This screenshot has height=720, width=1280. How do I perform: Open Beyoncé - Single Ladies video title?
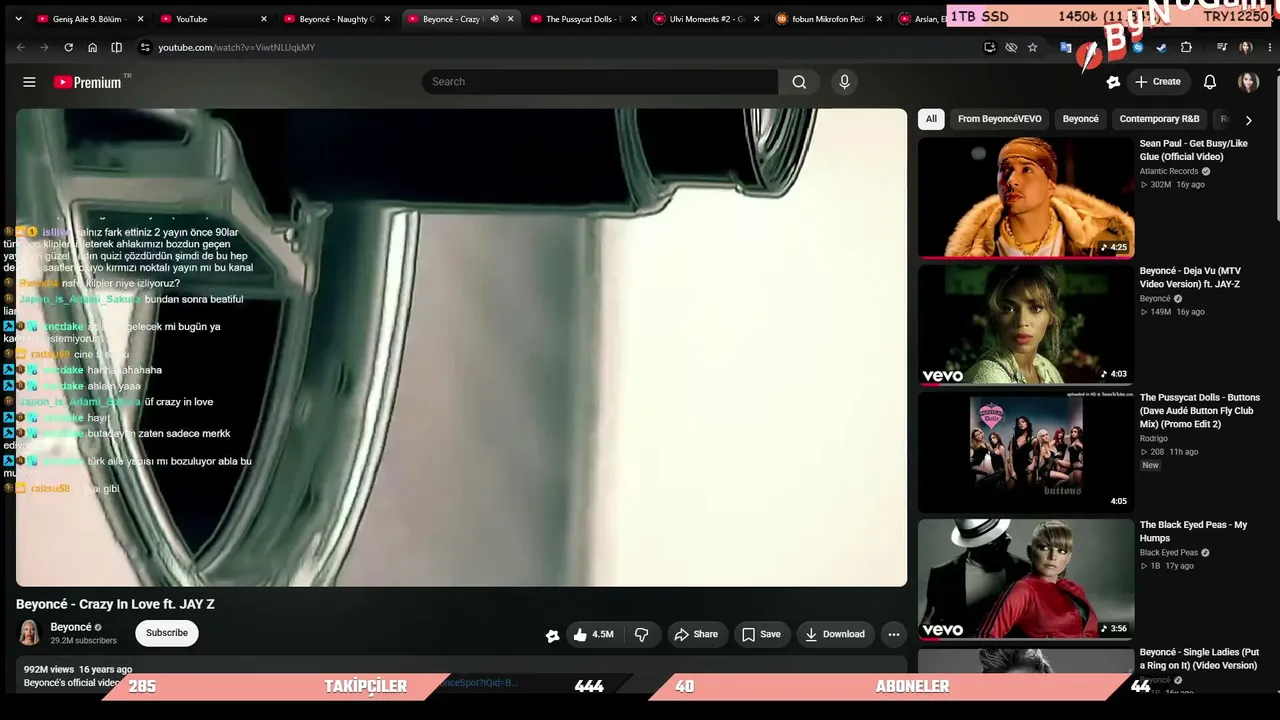[1199, 659]
